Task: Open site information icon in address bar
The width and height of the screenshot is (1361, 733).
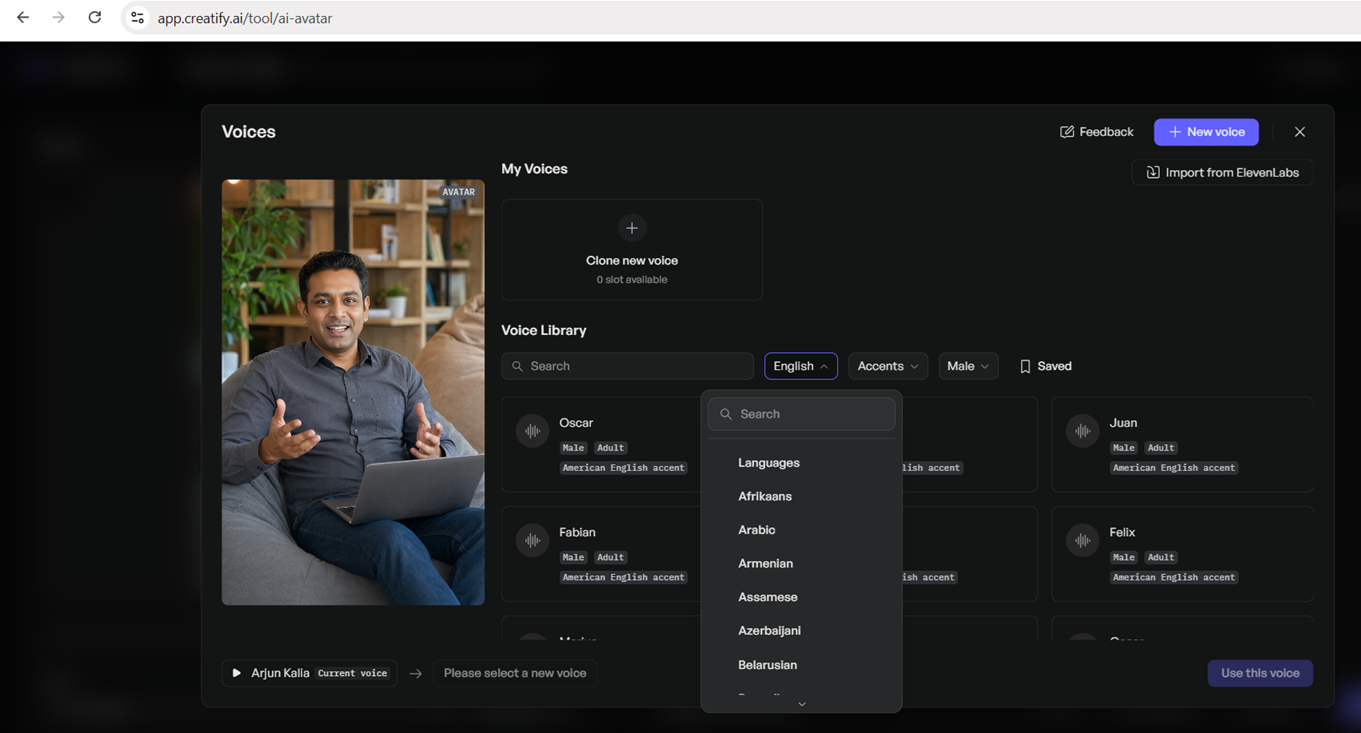Action: [x=138, y=18]
